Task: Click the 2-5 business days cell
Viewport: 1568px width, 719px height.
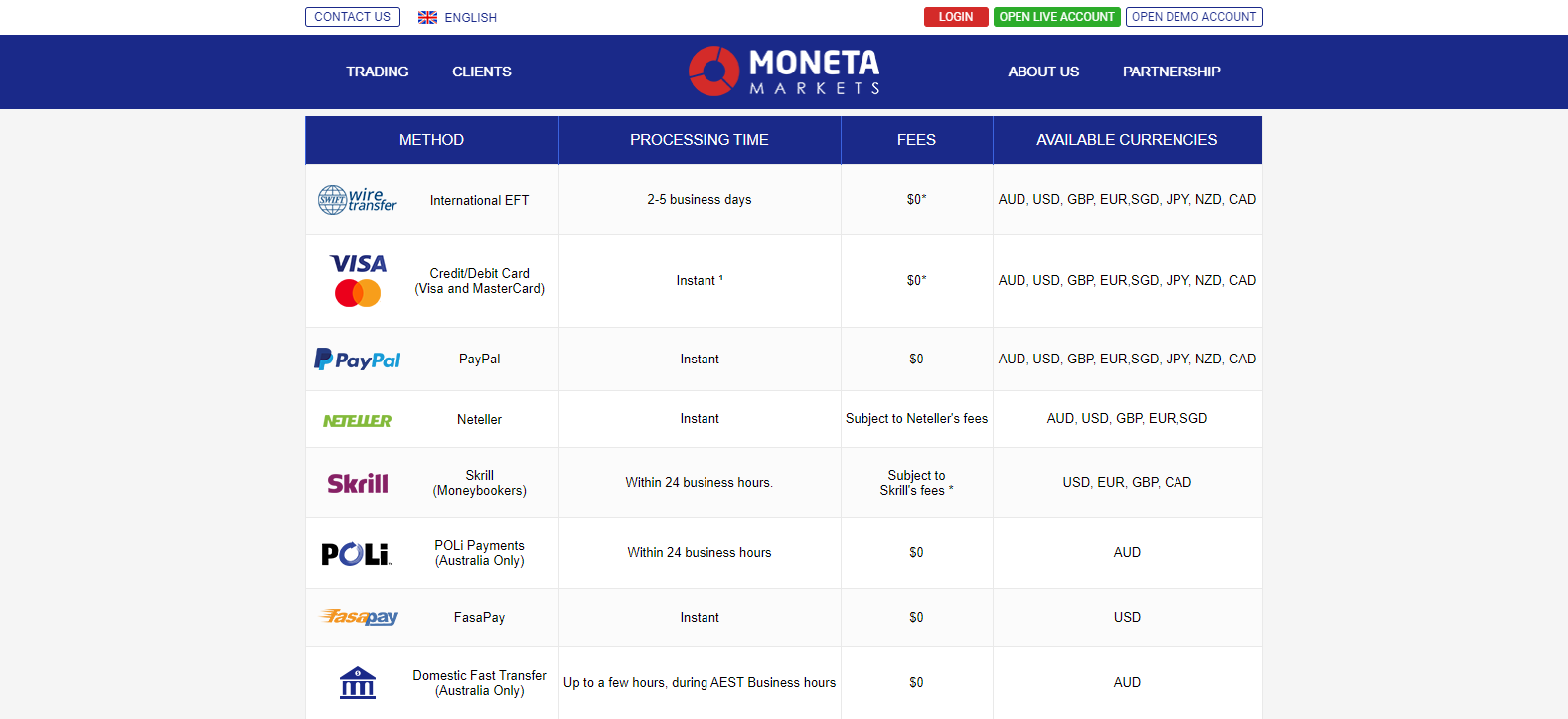Action: 700,200
